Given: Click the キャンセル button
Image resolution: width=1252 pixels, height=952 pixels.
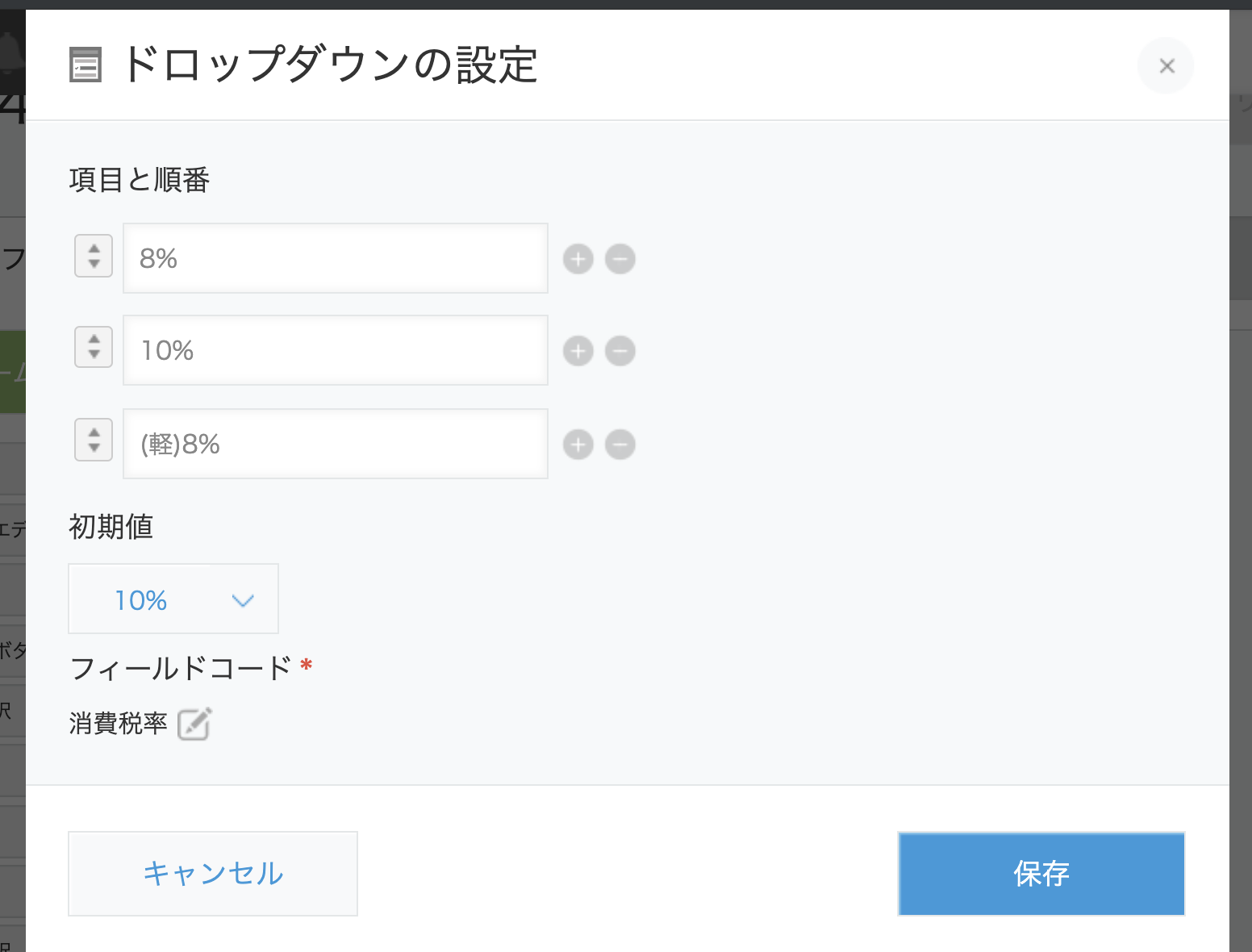Looking at the screenshot, I should tap(212, 874).
